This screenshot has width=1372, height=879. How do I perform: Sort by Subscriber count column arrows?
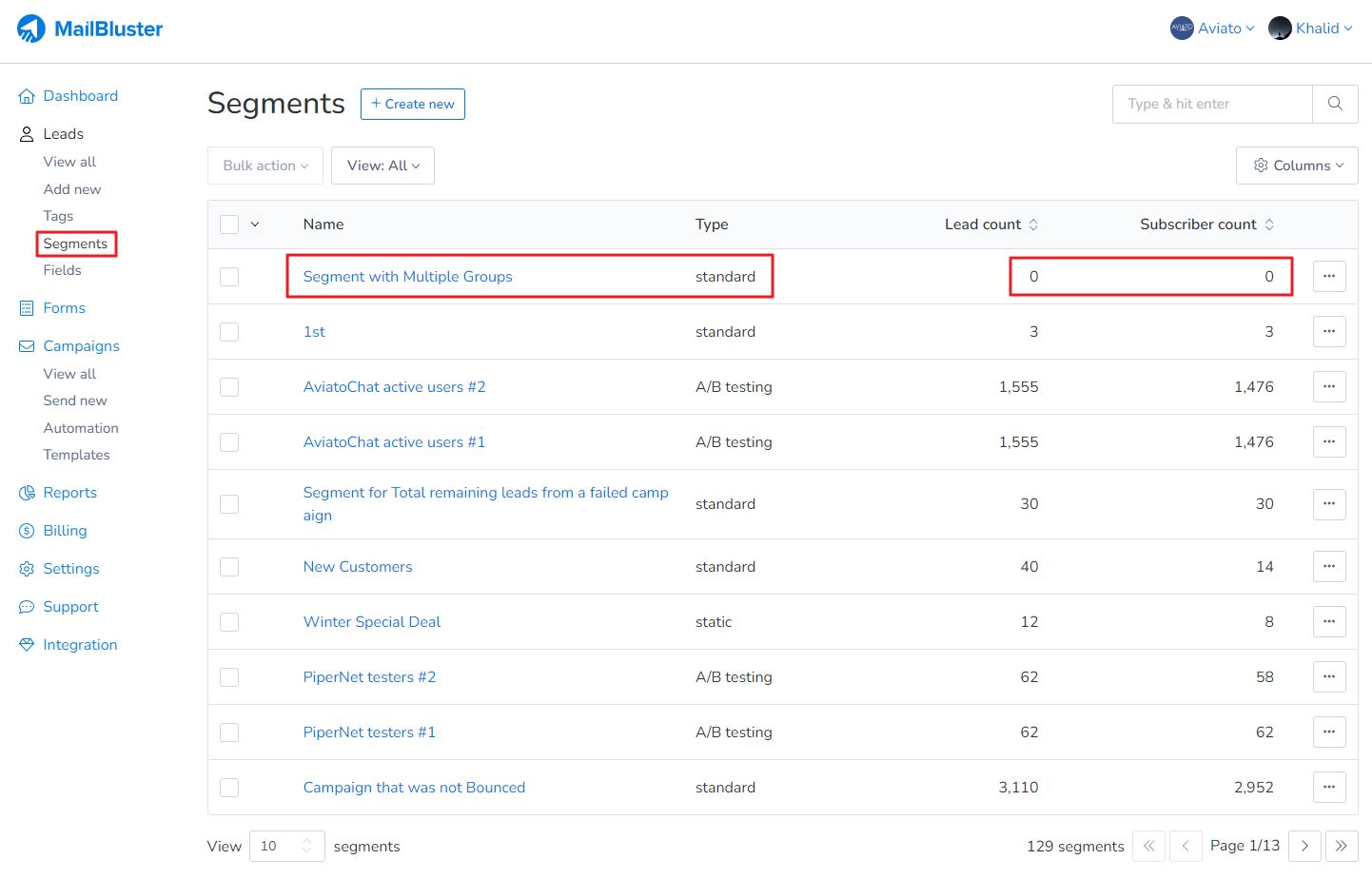[x=1268, y=225]
